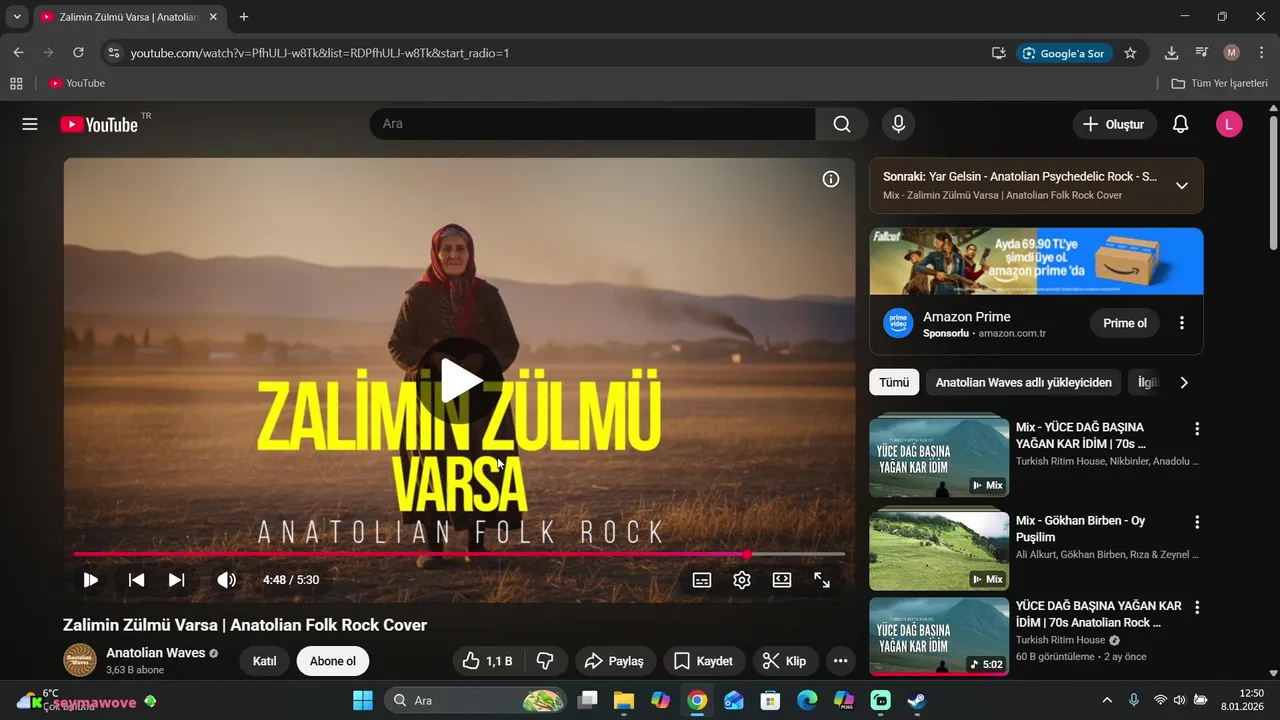
Task: Bookmark this page with star icon
Action: click(x=1130, y=53)
